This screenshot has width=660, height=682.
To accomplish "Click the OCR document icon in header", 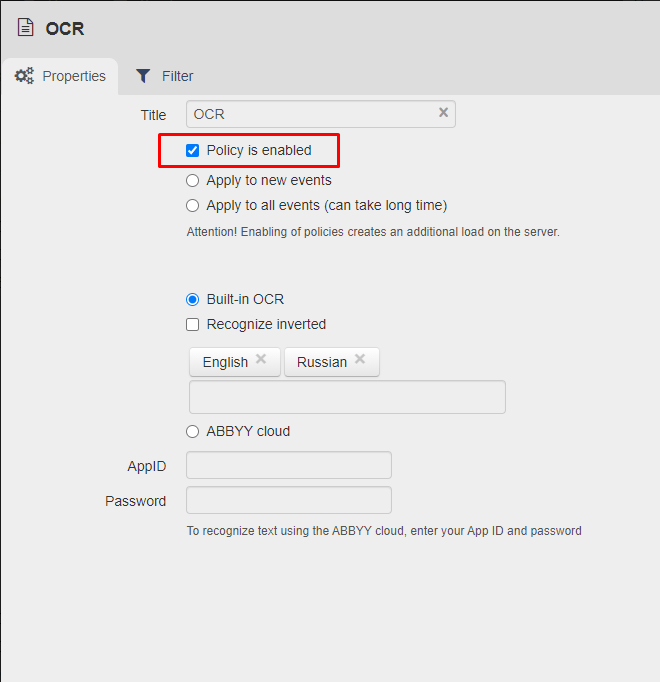I will 25,28.
